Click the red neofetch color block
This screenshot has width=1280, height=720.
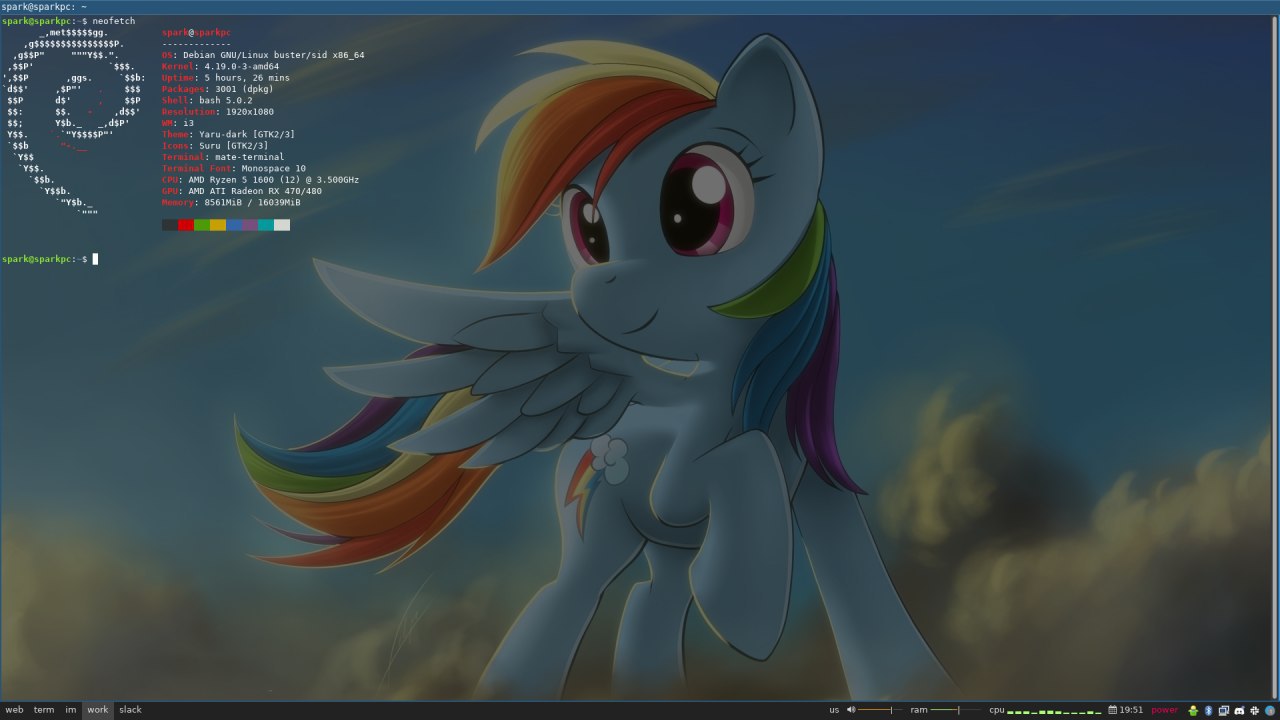[x=186, y=225]
